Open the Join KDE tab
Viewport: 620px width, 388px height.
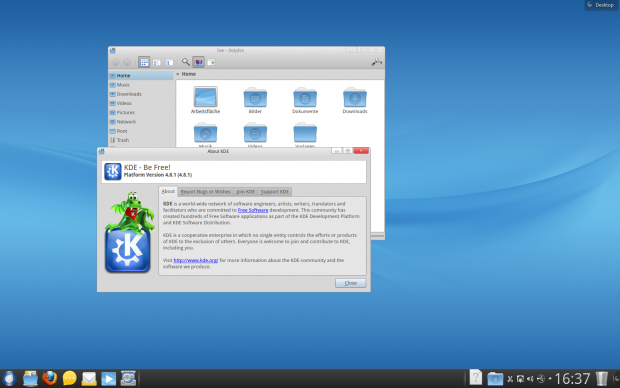[x=245, y=192]
